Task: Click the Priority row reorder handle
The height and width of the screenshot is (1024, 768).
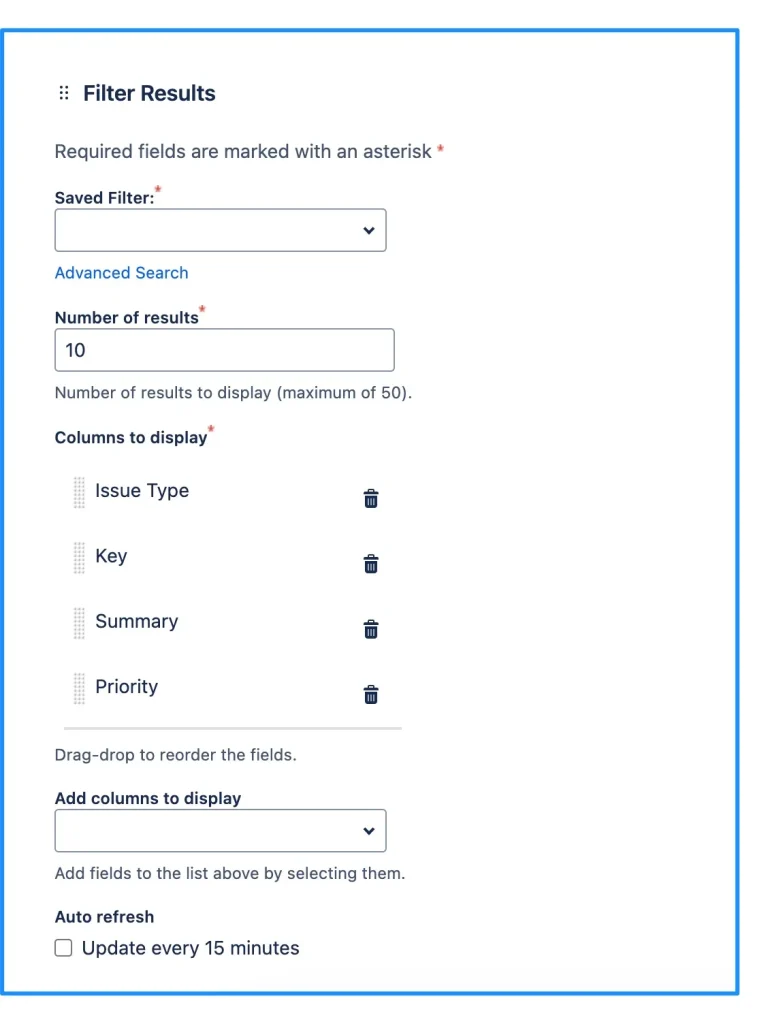Action: (79, 688)
